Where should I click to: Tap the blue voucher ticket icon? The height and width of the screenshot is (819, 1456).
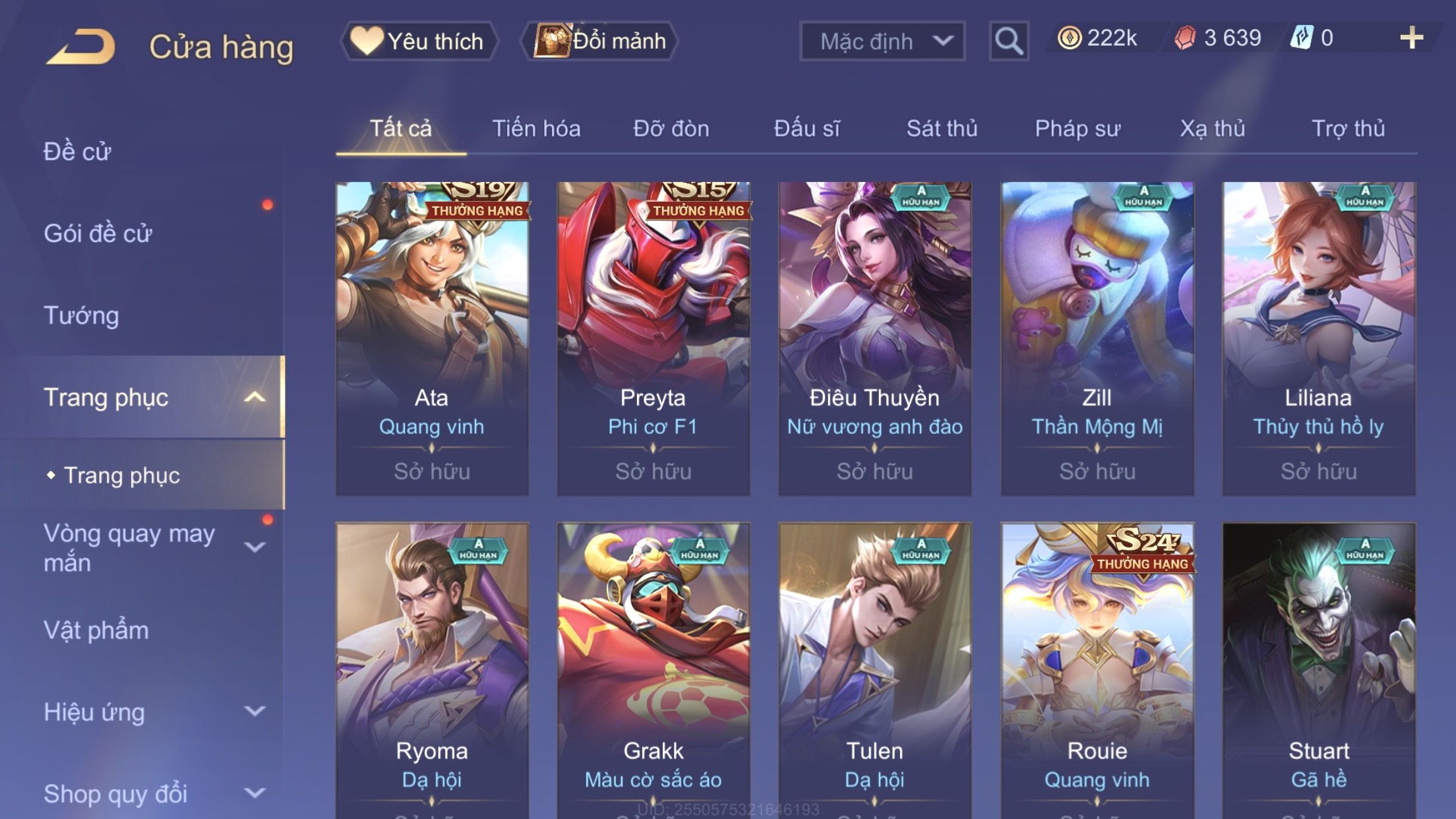1302,38
